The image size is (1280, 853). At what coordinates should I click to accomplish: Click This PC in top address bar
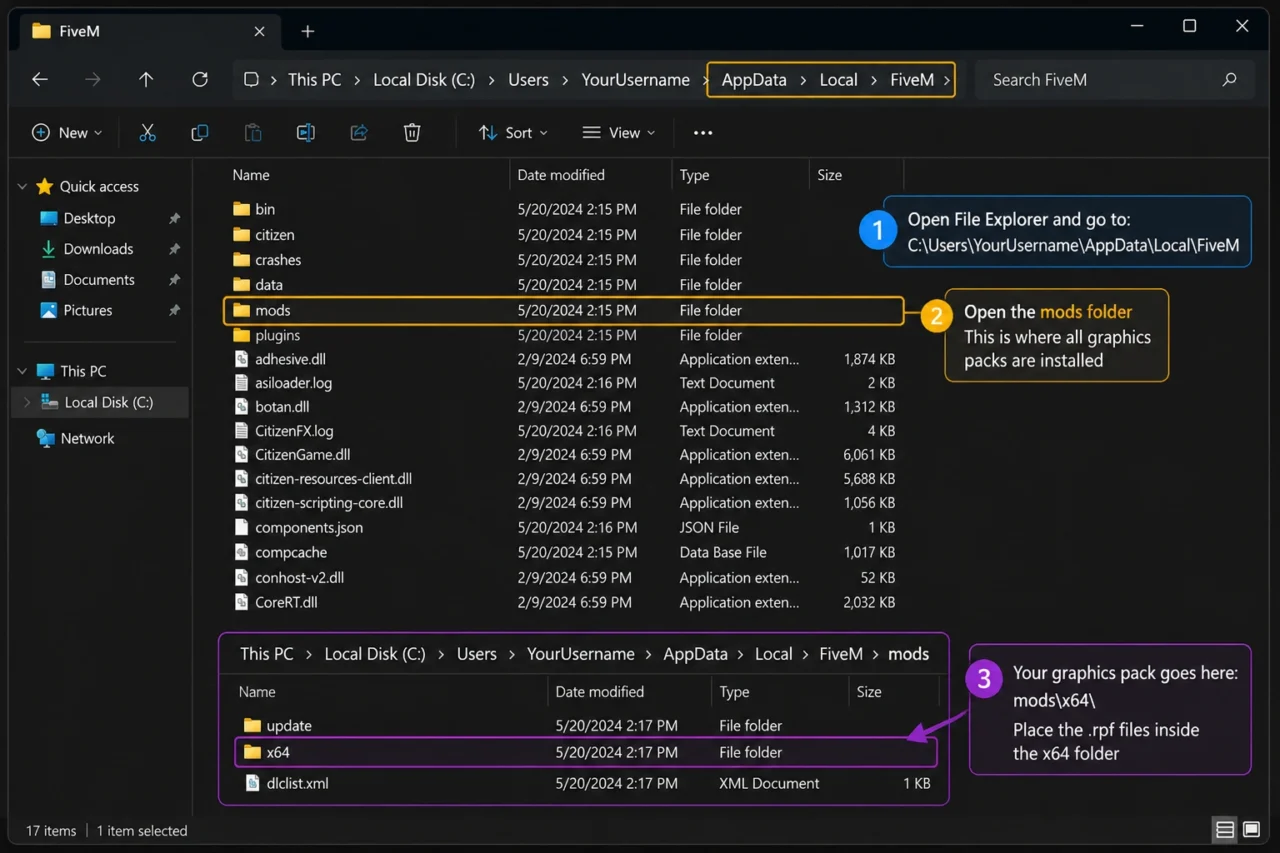tap(314, 80)
